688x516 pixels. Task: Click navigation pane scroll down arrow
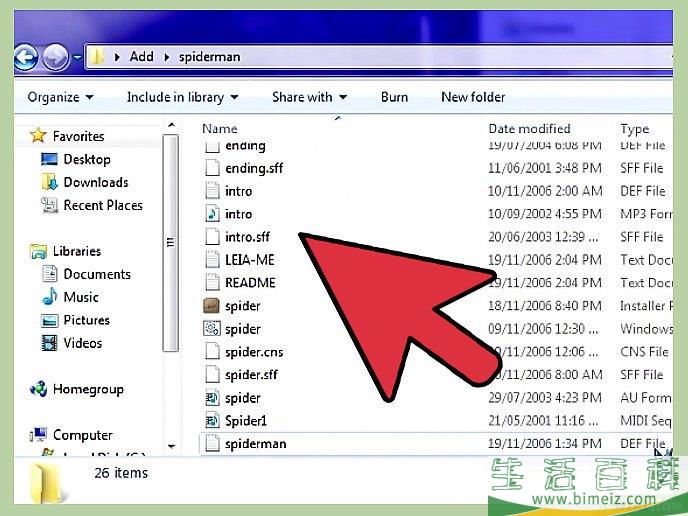(171, 446)
